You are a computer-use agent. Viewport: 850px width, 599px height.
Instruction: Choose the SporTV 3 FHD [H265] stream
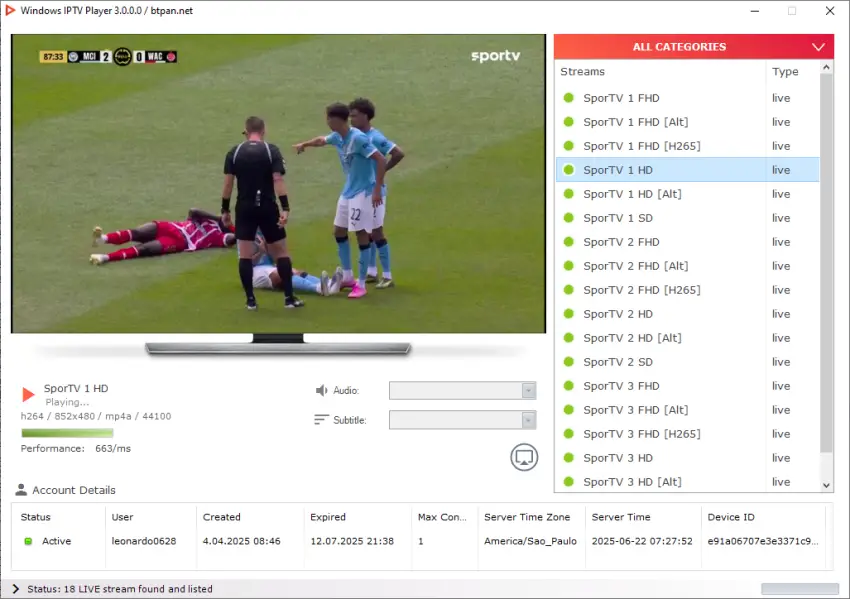click(x=687, y=434)
